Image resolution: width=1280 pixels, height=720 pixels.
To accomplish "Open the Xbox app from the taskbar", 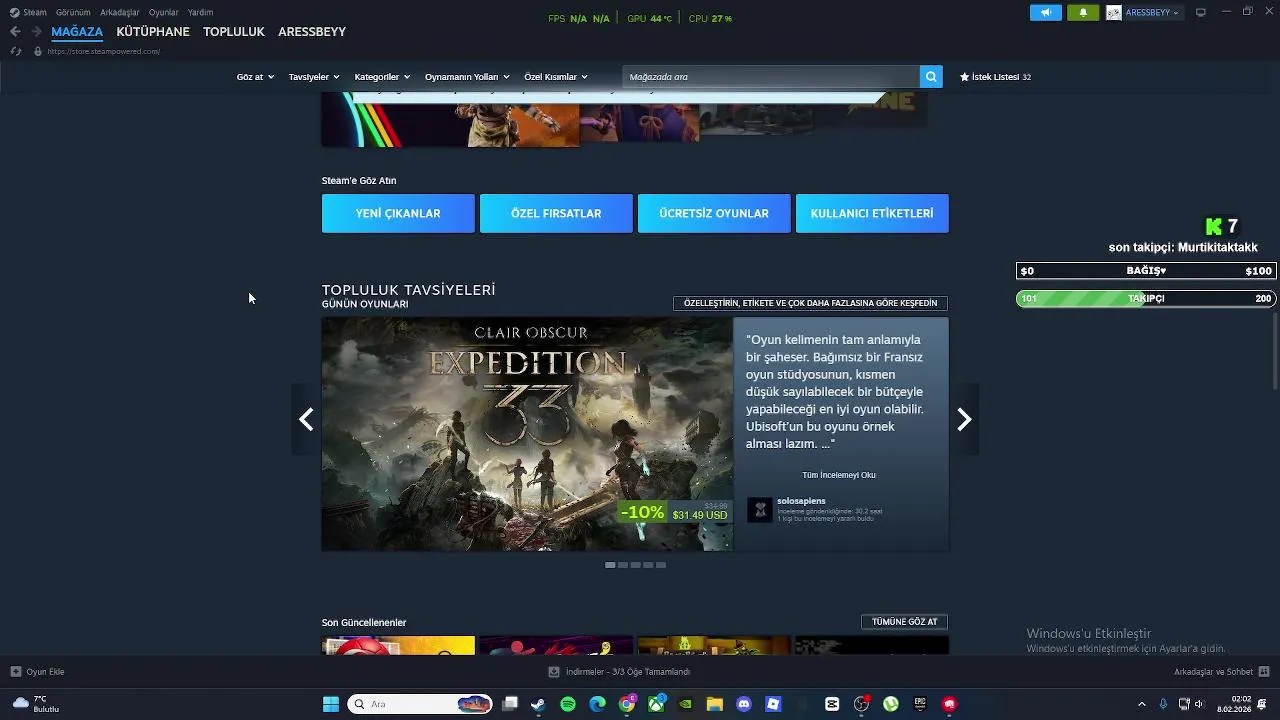I will point(656,704).
